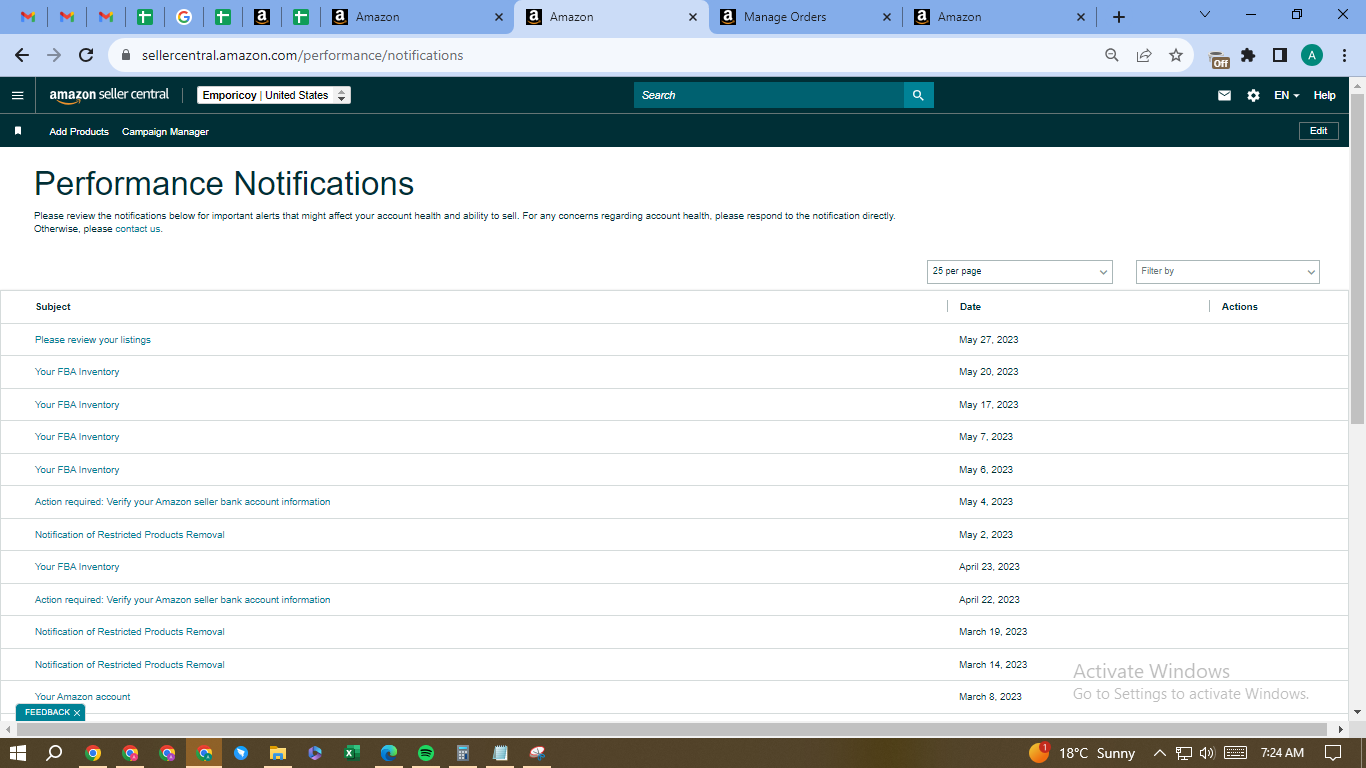This screenshot has height=768, width=1366.
Task: Open Restricted Products Removal notice from May 2
Action: click(x=130, y=535)
